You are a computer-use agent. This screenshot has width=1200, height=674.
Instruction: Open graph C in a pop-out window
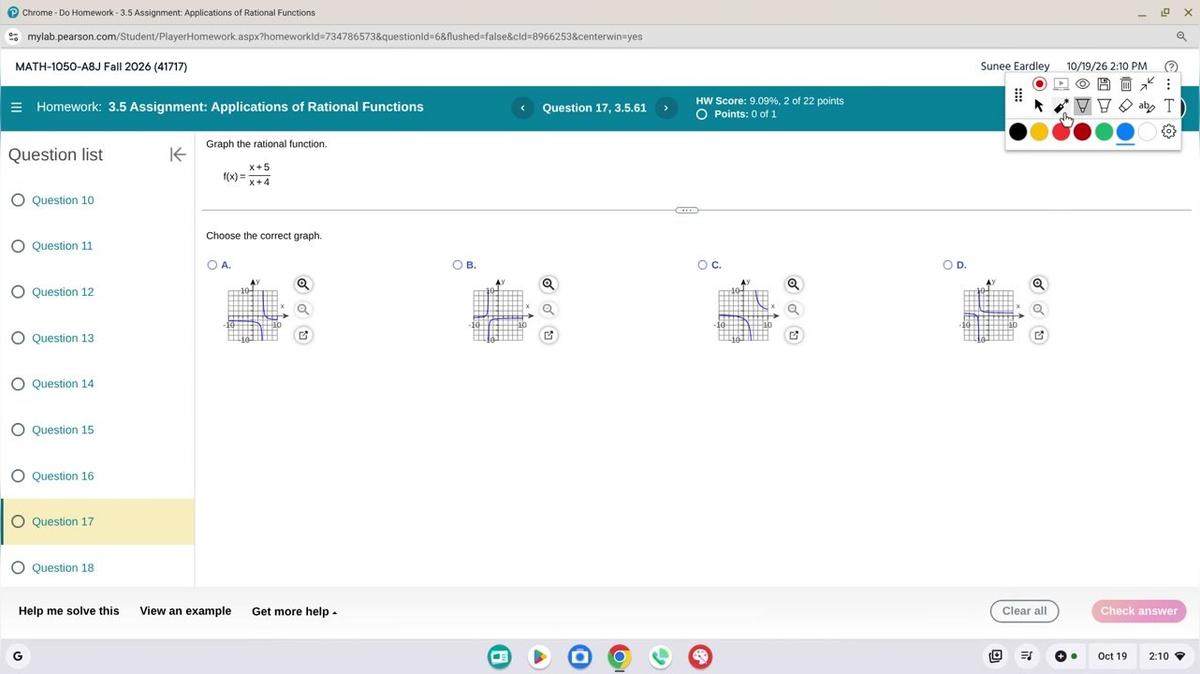point(793,335)
